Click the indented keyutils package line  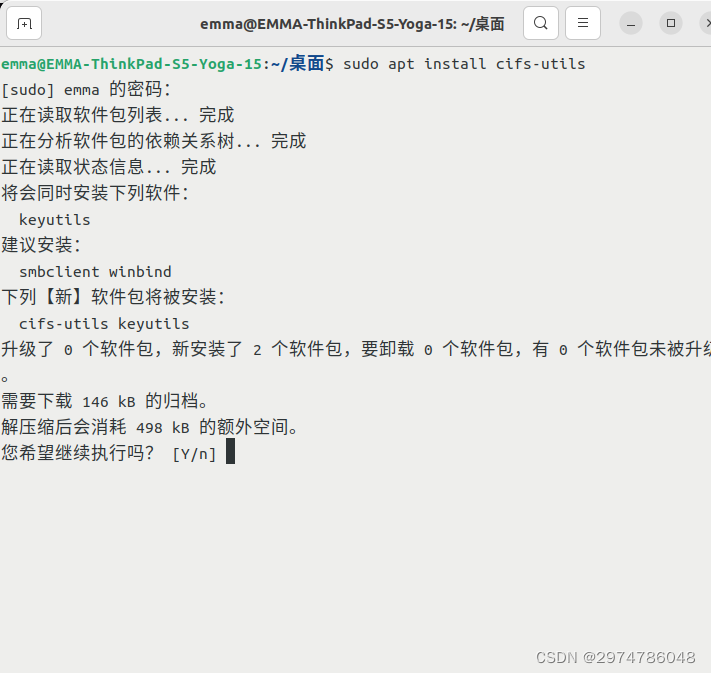(x=54, y=220)
